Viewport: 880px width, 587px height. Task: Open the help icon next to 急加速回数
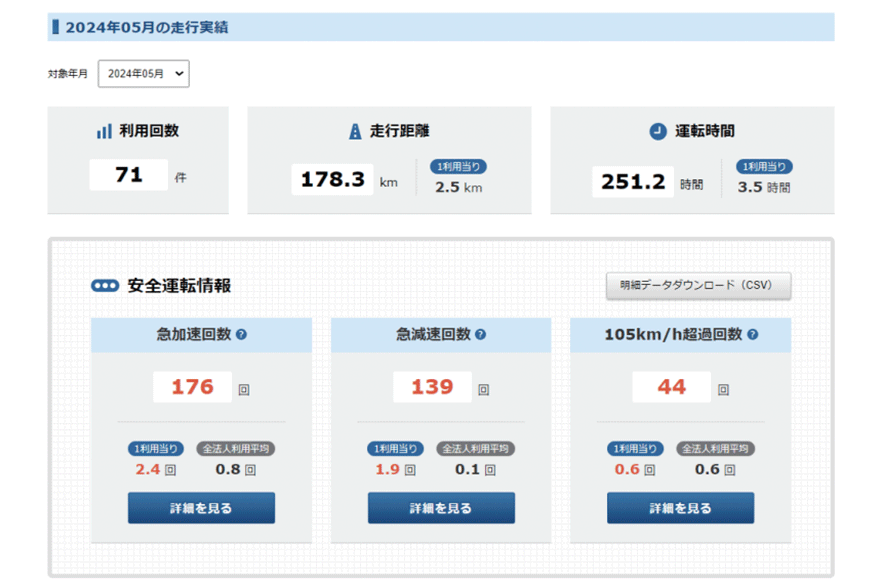pyautogui.click(x=242, y=335)
